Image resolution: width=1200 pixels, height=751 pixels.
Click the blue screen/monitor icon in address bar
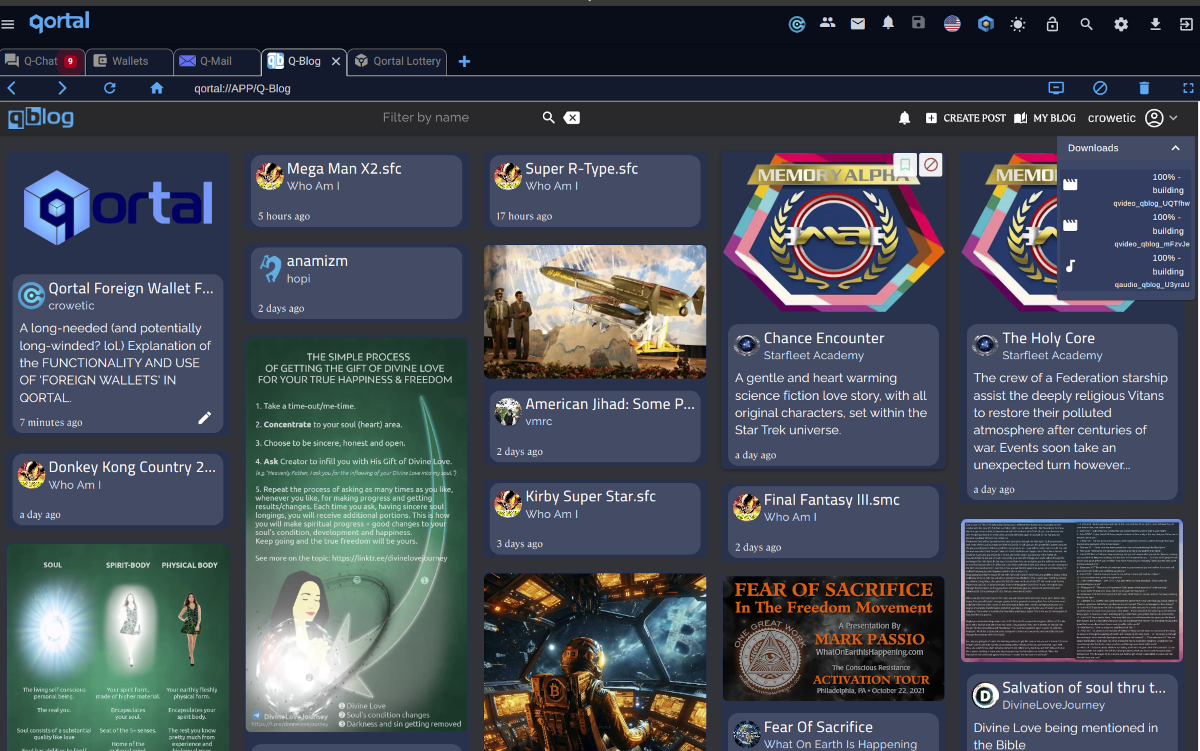tap(1056, 88)
